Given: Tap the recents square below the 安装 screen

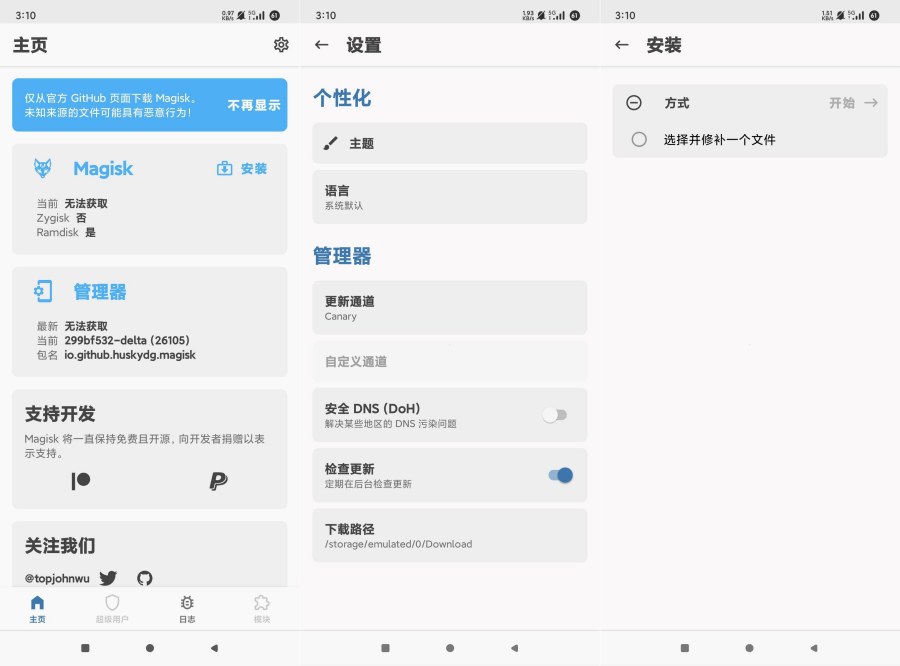Looking at the screenshot, I should click(685, 648).
